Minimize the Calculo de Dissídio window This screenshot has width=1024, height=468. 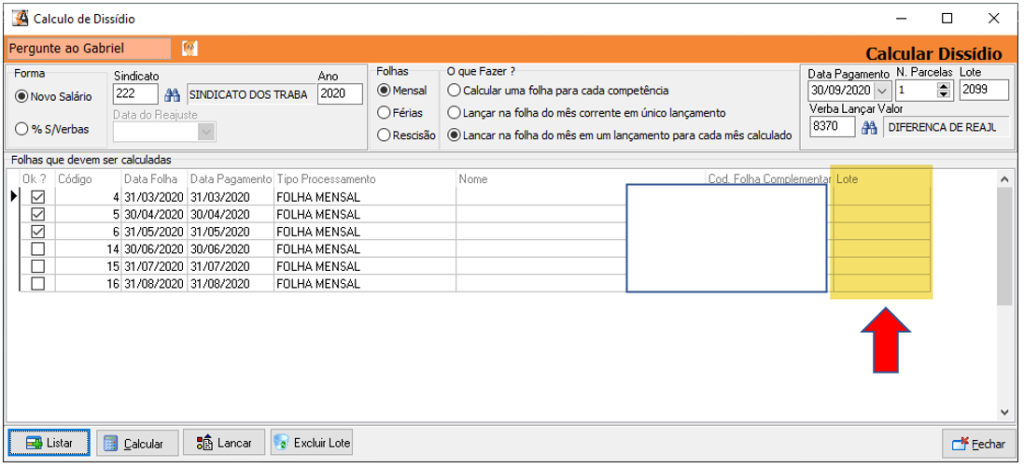pyautogui.click(x=900, y=19)
